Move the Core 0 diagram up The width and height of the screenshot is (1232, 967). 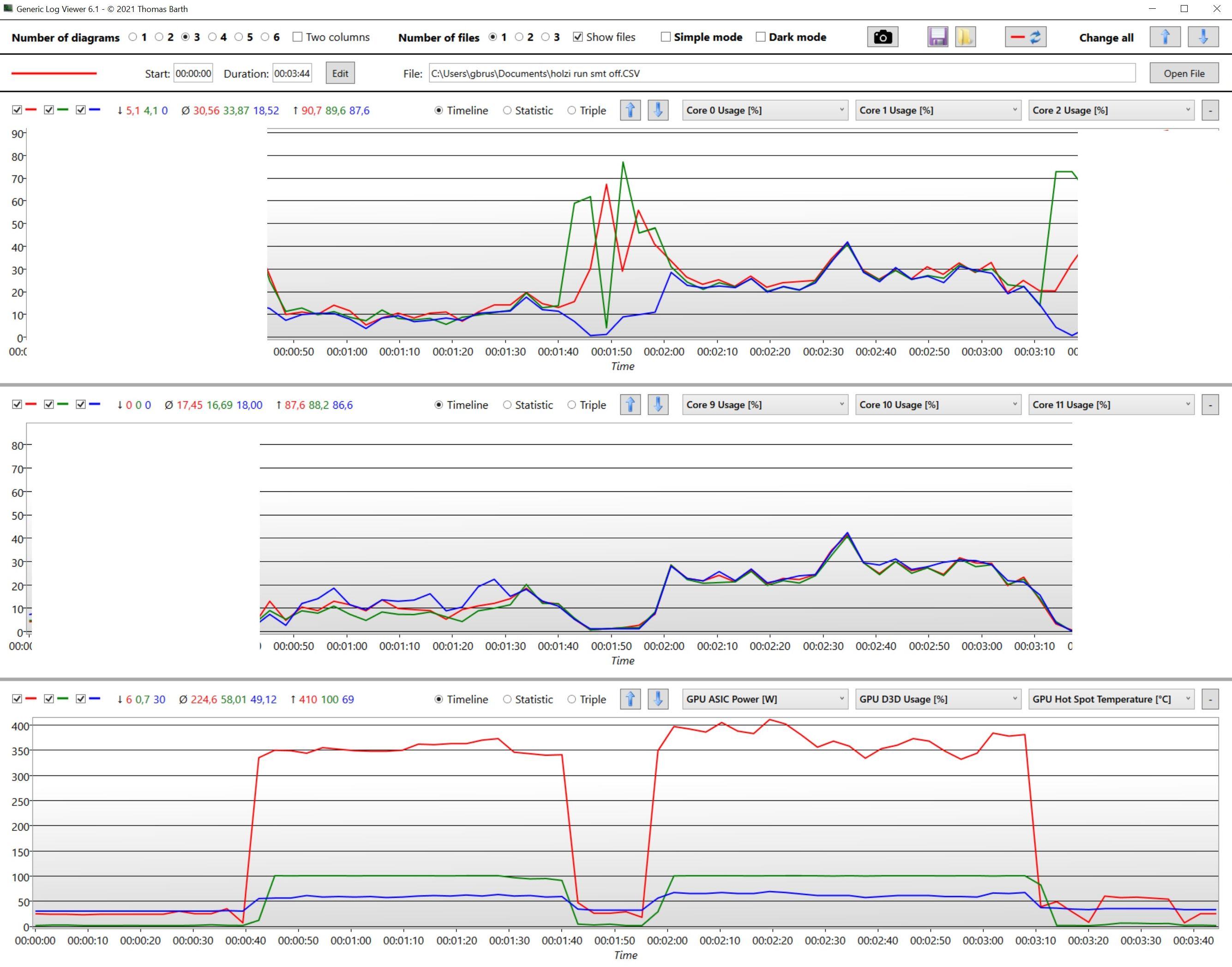[x=630, y=110]
